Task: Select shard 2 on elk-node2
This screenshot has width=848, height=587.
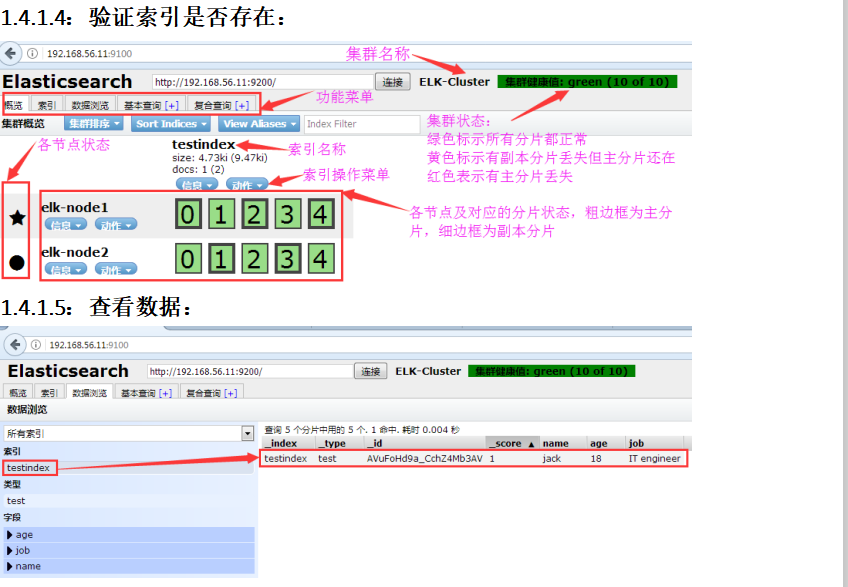Action: tap(254, 259)
